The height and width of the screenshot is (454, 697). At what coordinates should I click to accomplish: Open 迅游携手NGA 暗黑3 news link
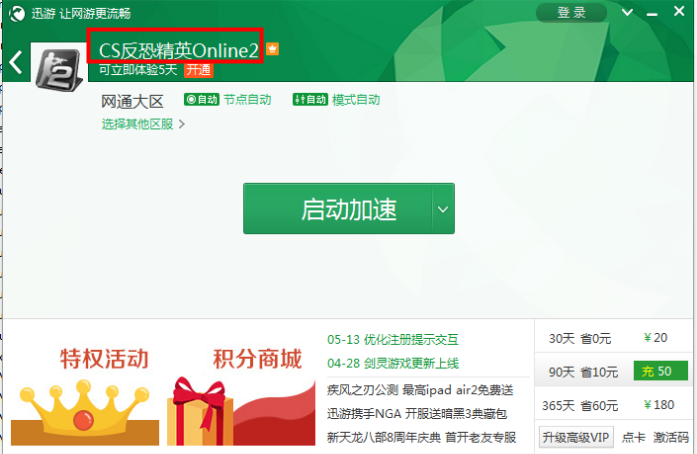pos(417,414)
